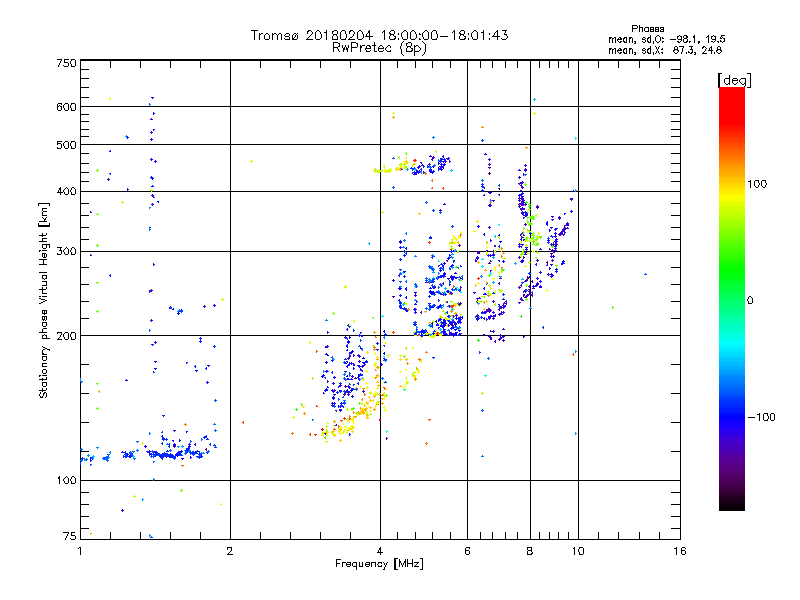Click the y-axis tick label '500'
The height and width of the screenshot is (600, 800).
point(66,145)
